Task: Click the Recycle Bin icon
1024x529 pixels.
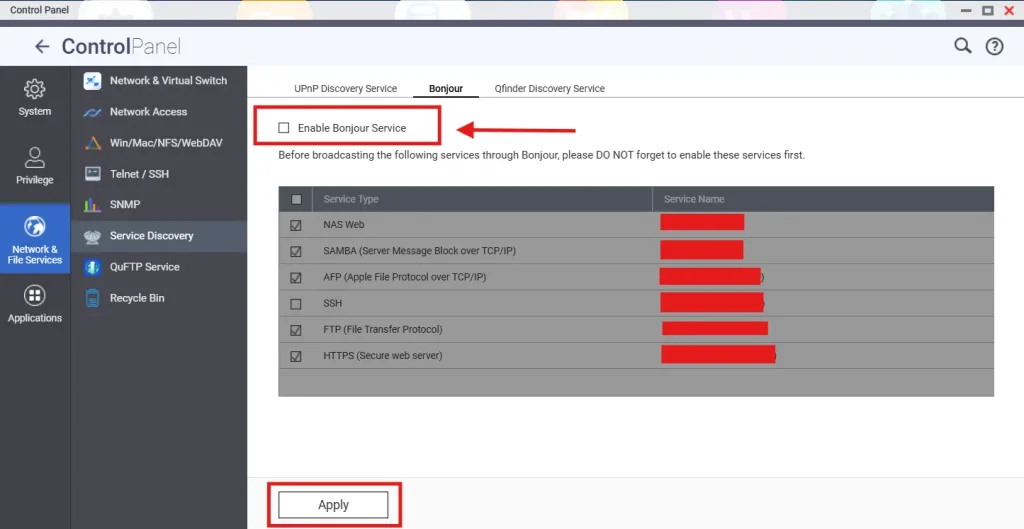Action: coord(93,298)
